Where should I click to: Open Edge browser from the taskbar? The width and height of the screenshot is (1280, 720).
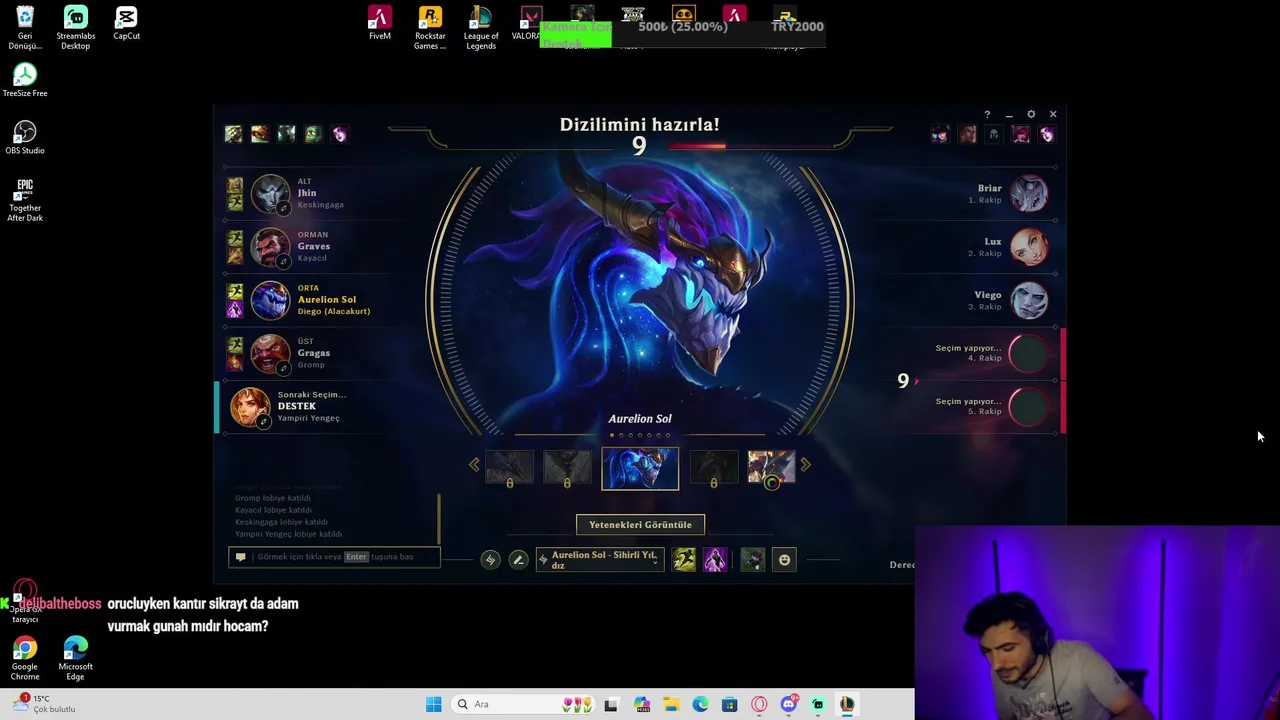pyautogui.click(x=700, y=704)
